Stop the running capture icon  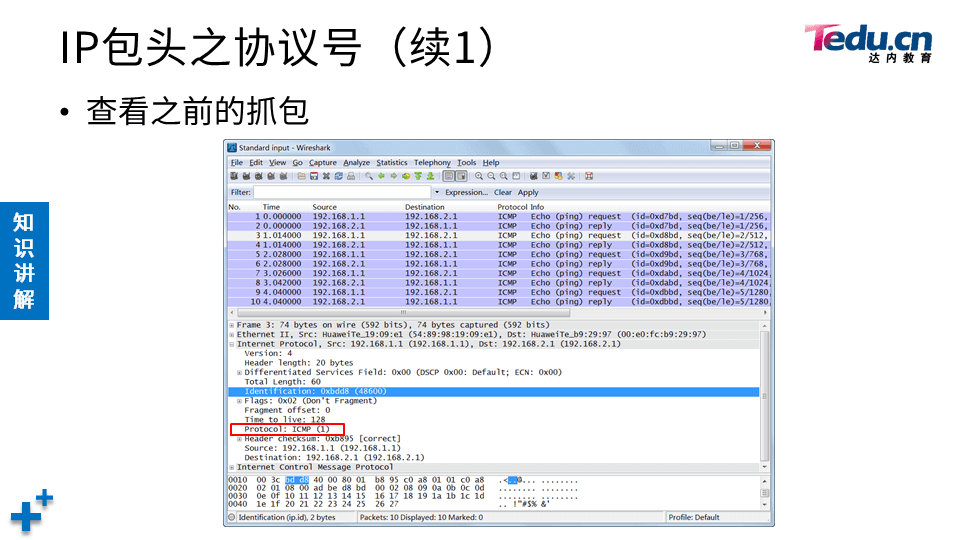271,176
